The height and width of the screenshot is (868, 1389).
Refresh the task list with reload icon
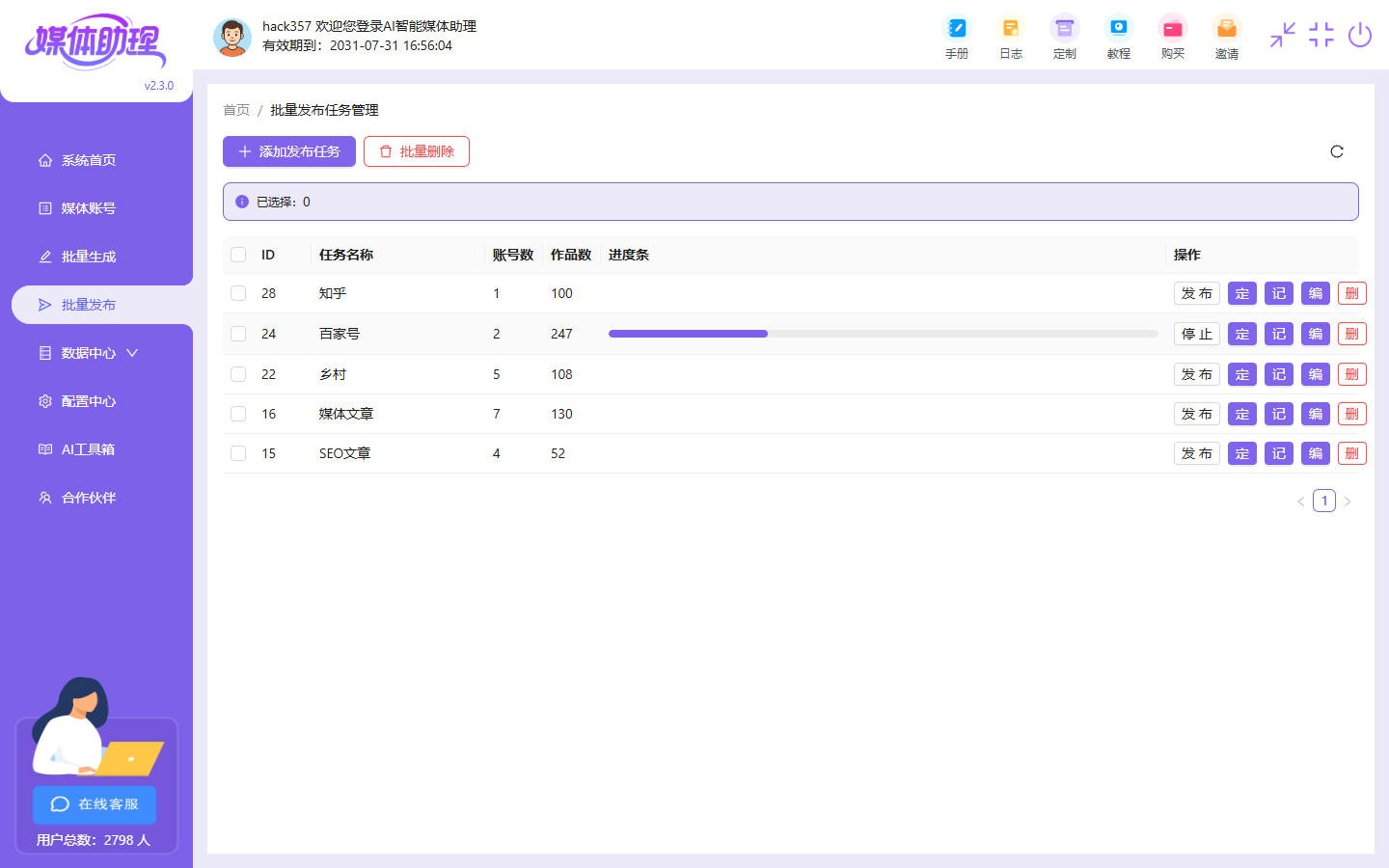pos(1337,151)
